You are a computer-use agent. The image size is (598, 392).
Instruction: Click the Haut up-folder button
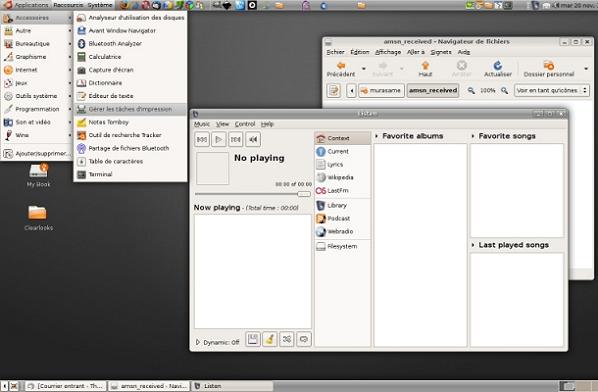tap(425, 69)
